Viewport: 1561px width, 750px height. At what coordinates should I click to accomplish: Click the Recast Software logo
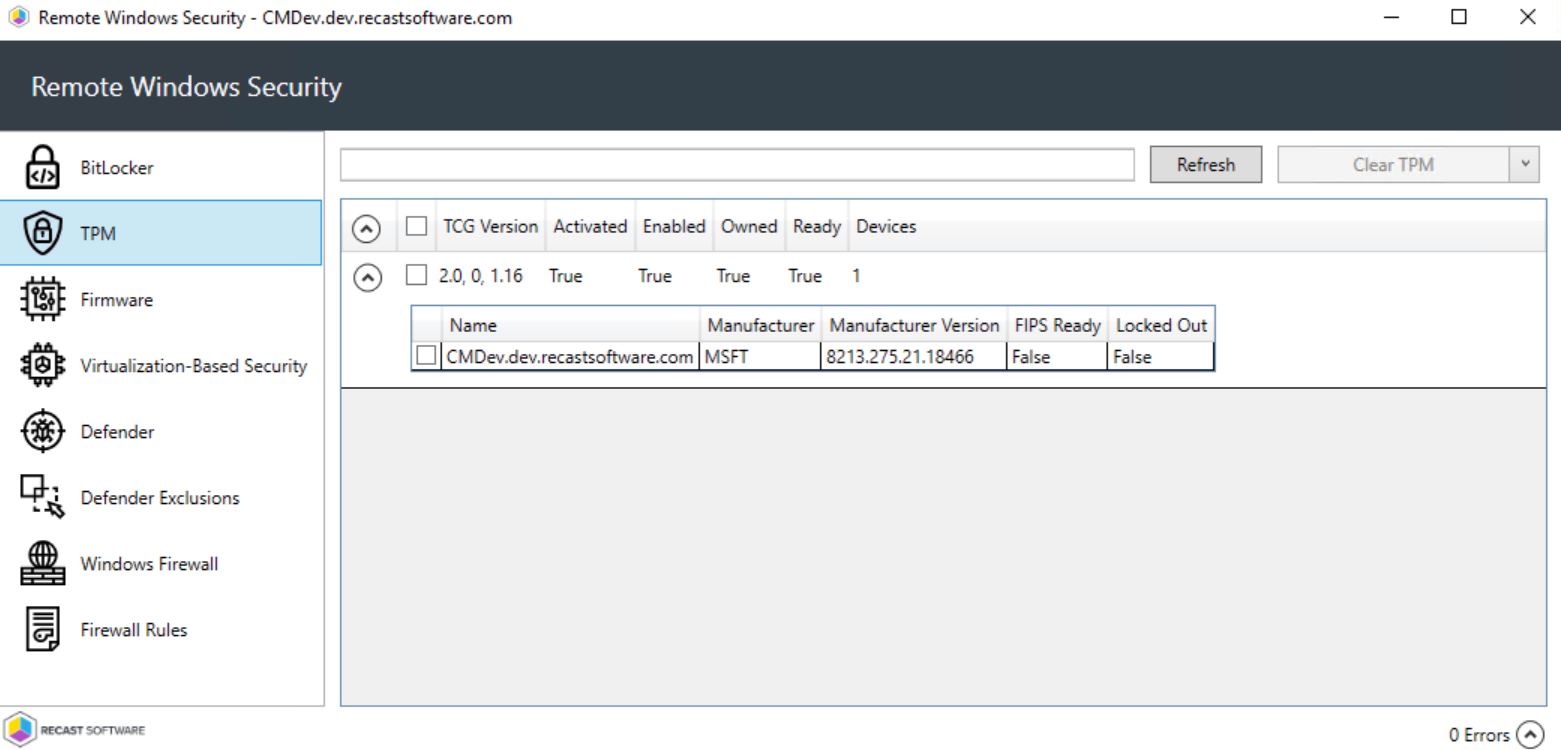[x=76, y=729]
